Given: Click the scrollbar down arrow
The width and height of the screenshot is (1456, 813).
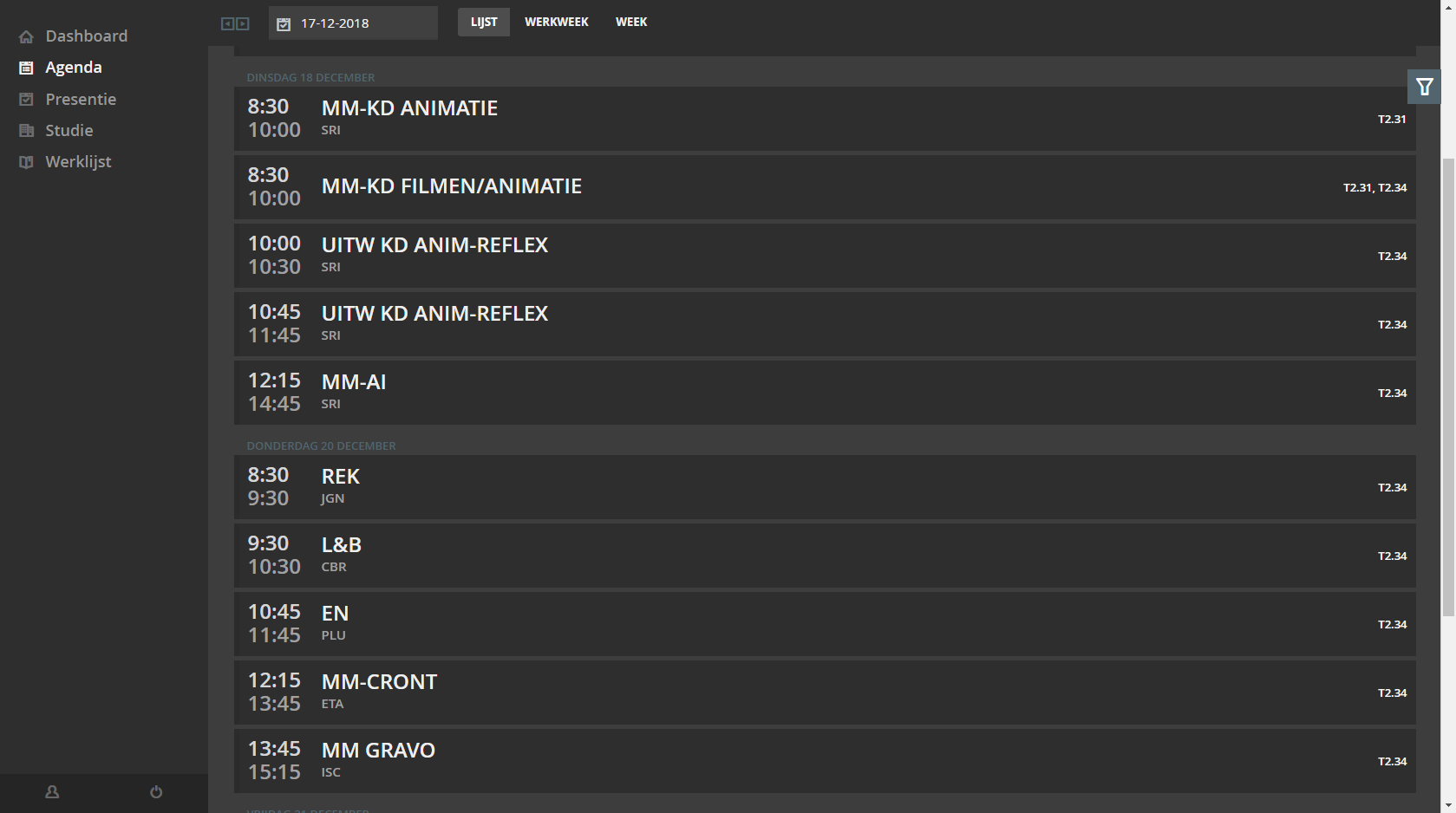Looking at the screenshot, I should 1448,805.
